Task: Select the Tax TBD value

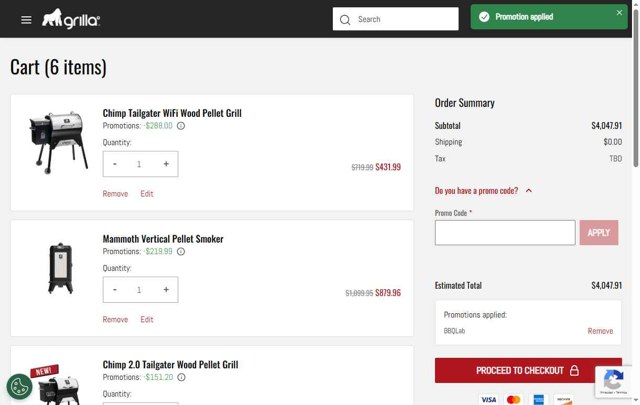Action: 616,158
